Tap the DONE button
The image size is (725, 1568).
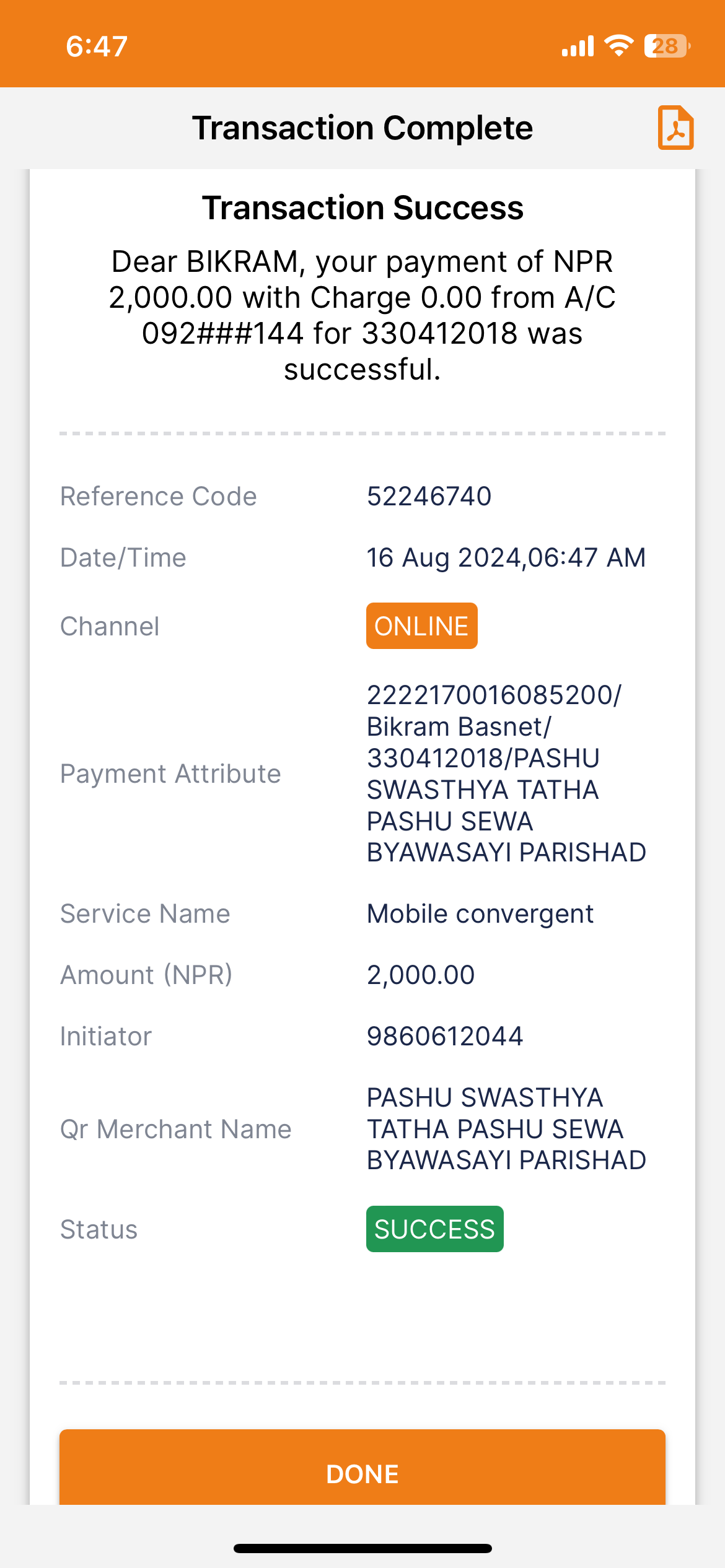362,1467
